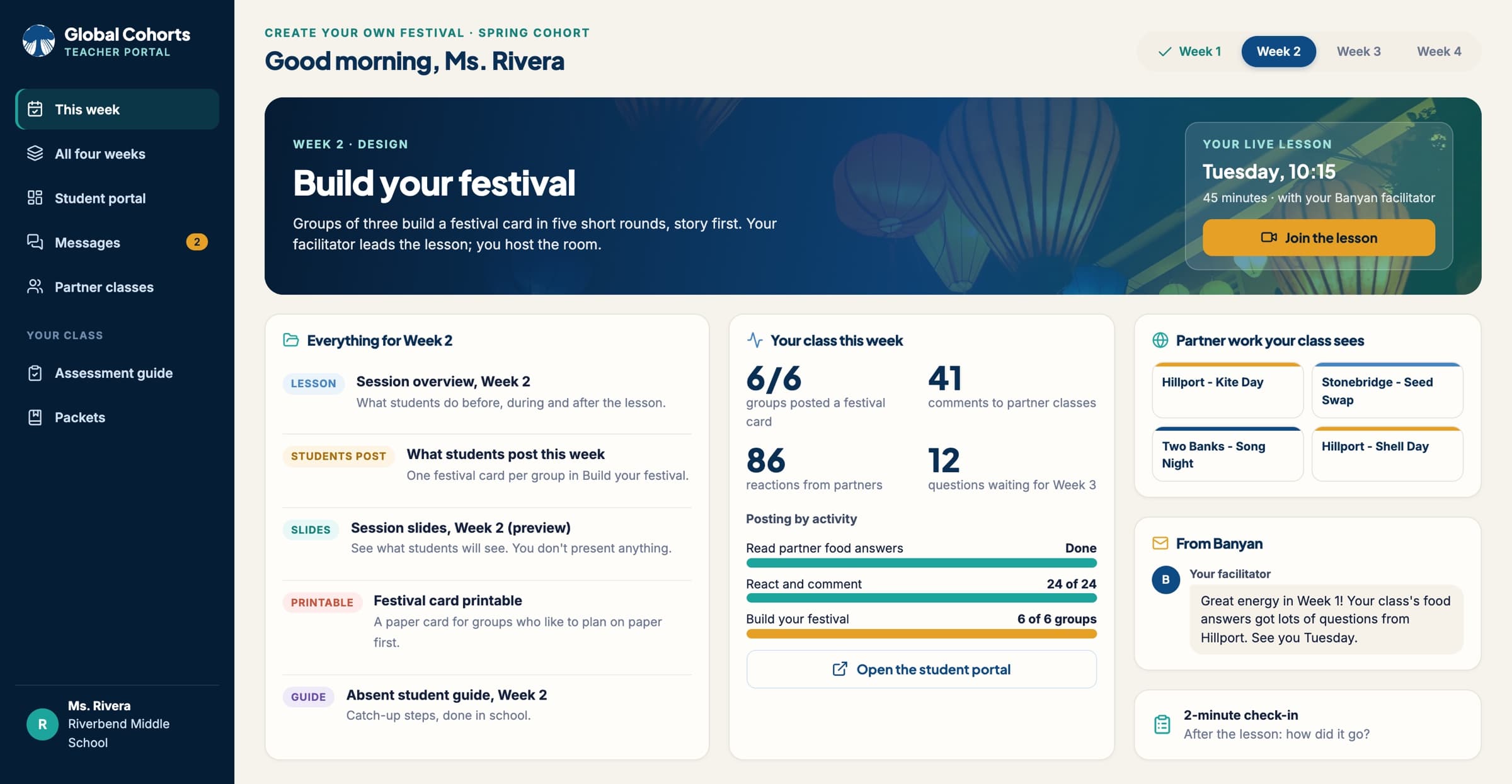Viewport: 1512px width, 784px height.
Task: Click the globe icon by Partner work heading
Action: (1160, 340)
